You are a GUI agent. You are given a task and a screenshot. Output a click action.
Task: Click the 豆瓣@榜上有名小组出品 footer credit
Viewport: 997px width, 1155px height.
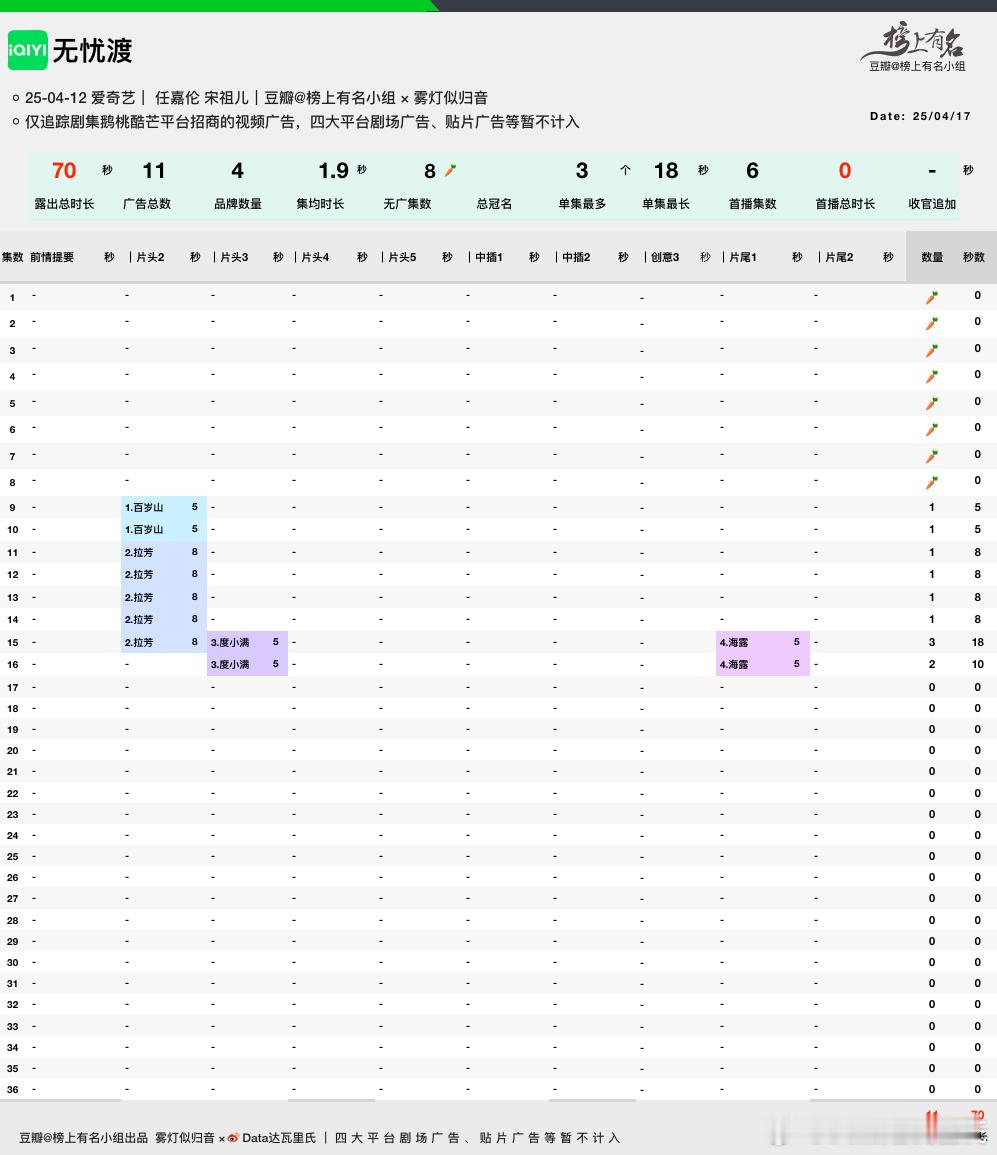click(x=83, y=1138)
